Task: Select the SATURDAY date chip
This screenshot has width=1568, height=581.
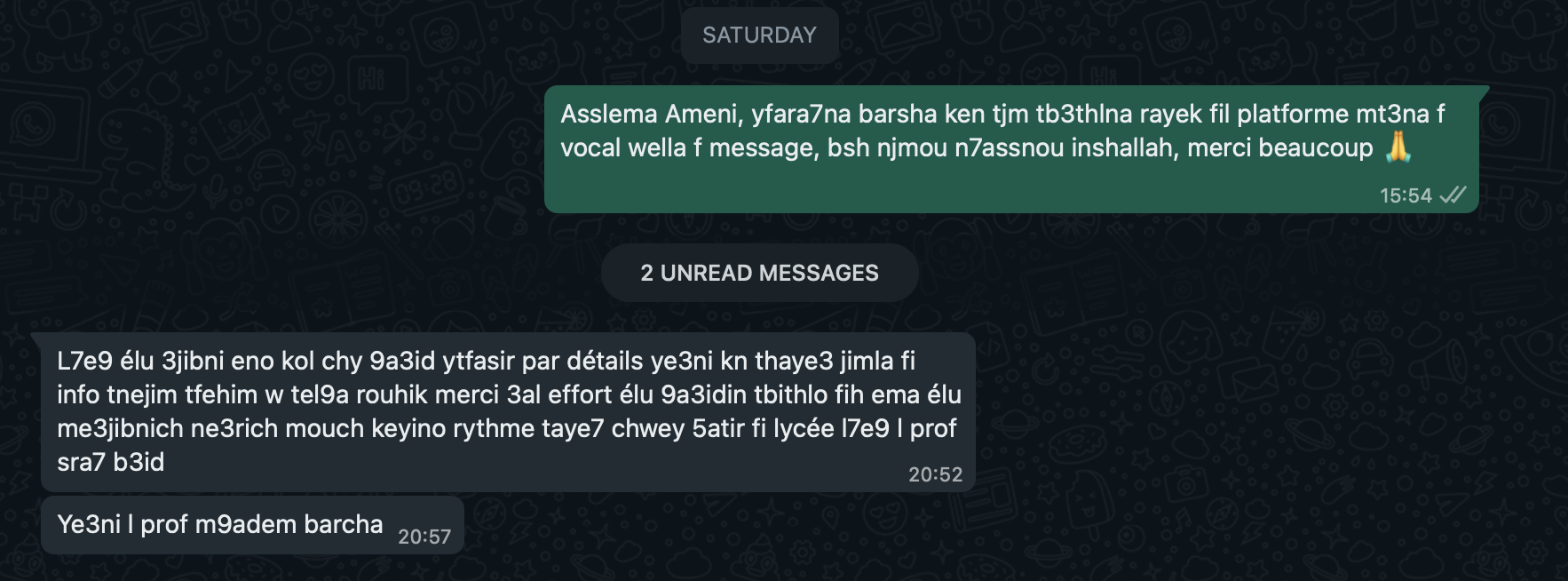Action: pyautogui.click(x=759, y=35)
